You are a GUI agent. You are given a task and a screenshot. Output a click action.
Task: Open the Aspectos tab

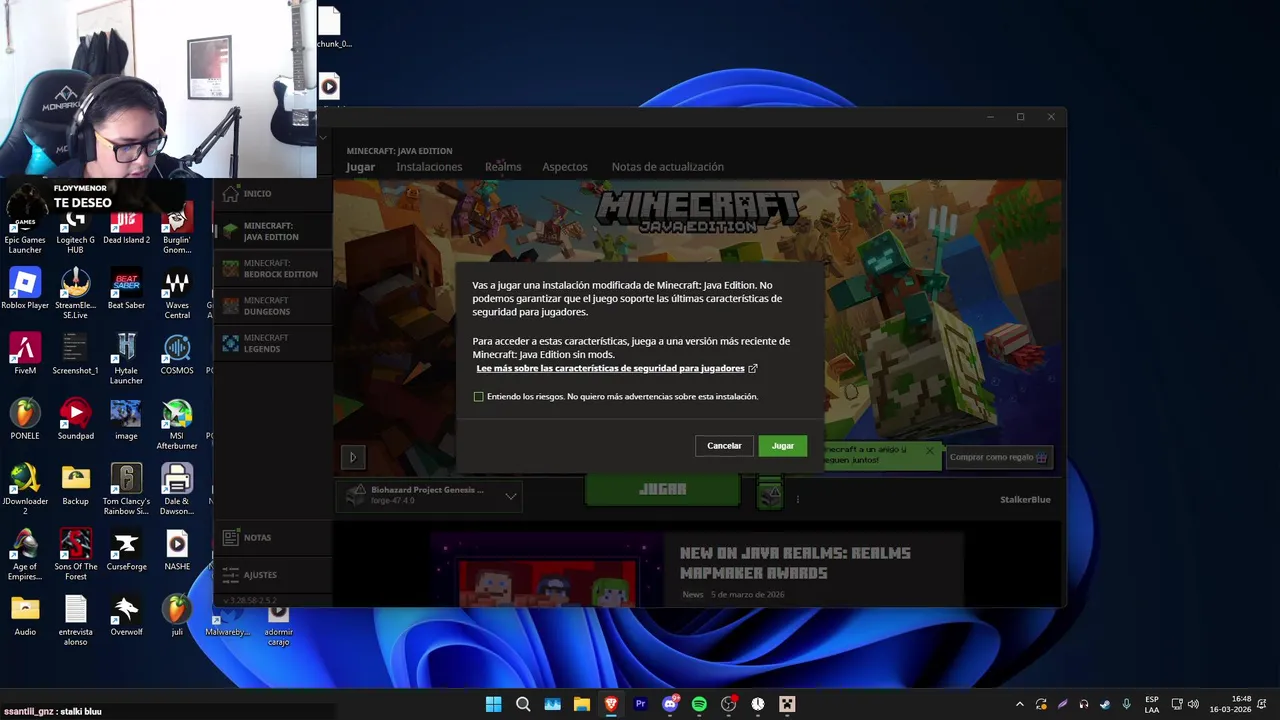tap(565, 167)
